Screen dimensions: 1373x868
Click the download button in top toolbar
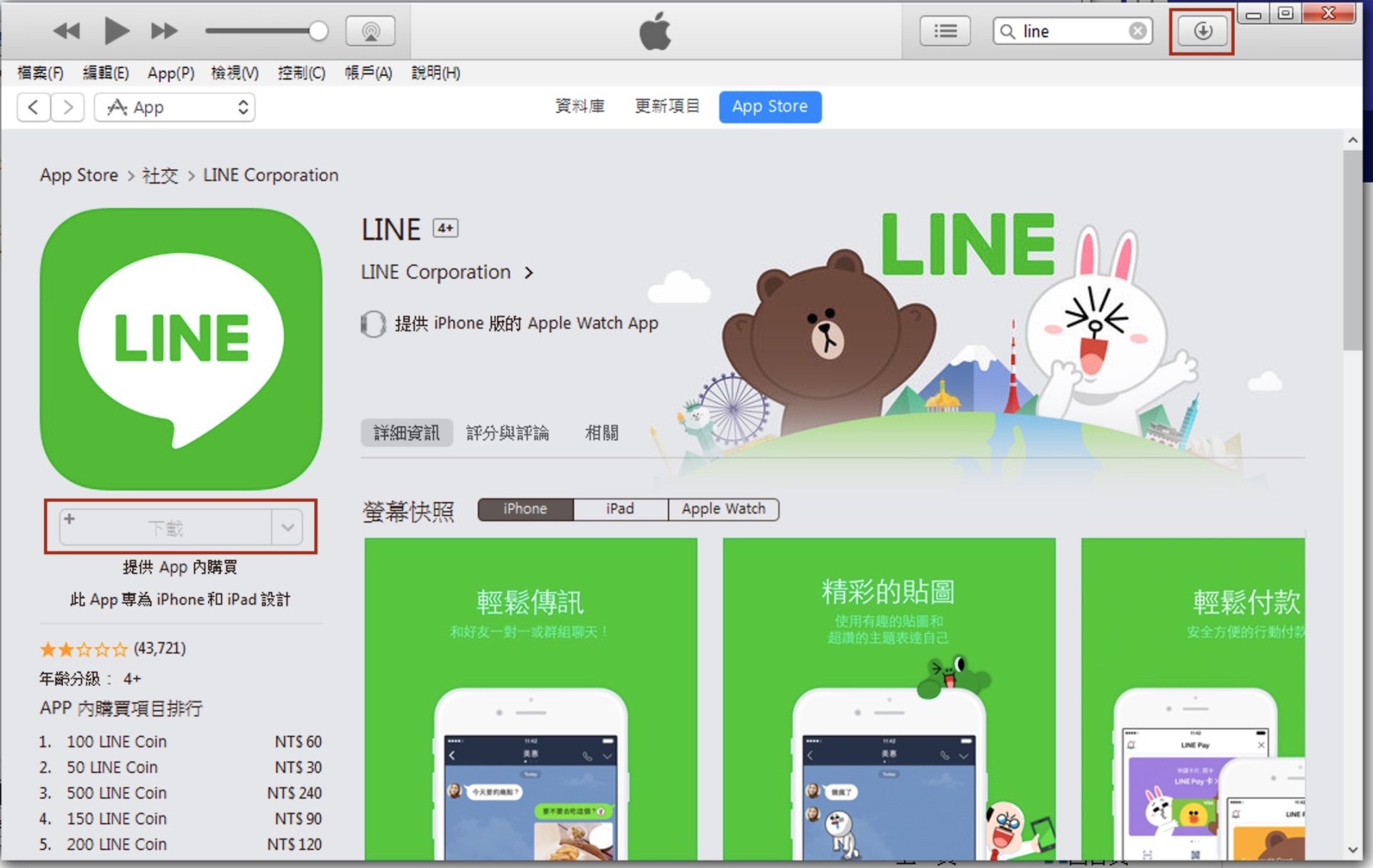click(x=1200, y=30)
